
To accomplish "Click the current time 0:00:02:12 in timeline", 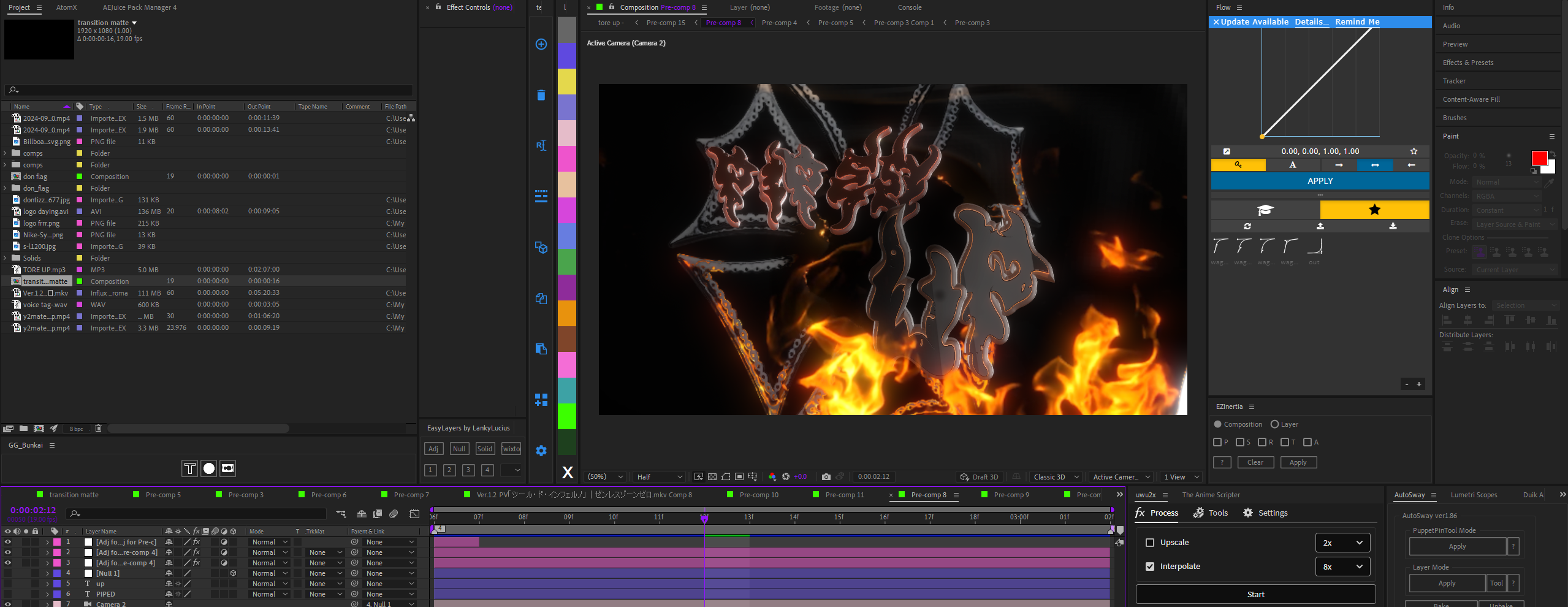I will tap(33, 510).
